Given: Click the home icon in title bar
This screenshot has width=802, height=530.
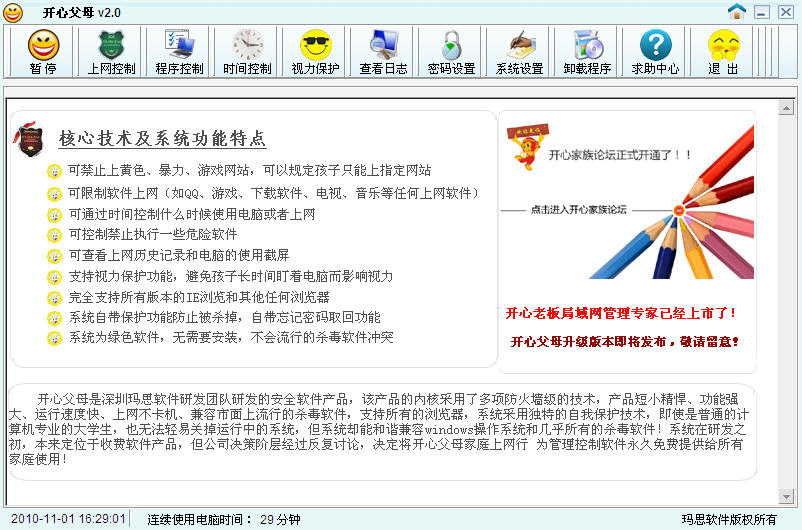Looking at the screenshot, I should (x=737, y=12).
